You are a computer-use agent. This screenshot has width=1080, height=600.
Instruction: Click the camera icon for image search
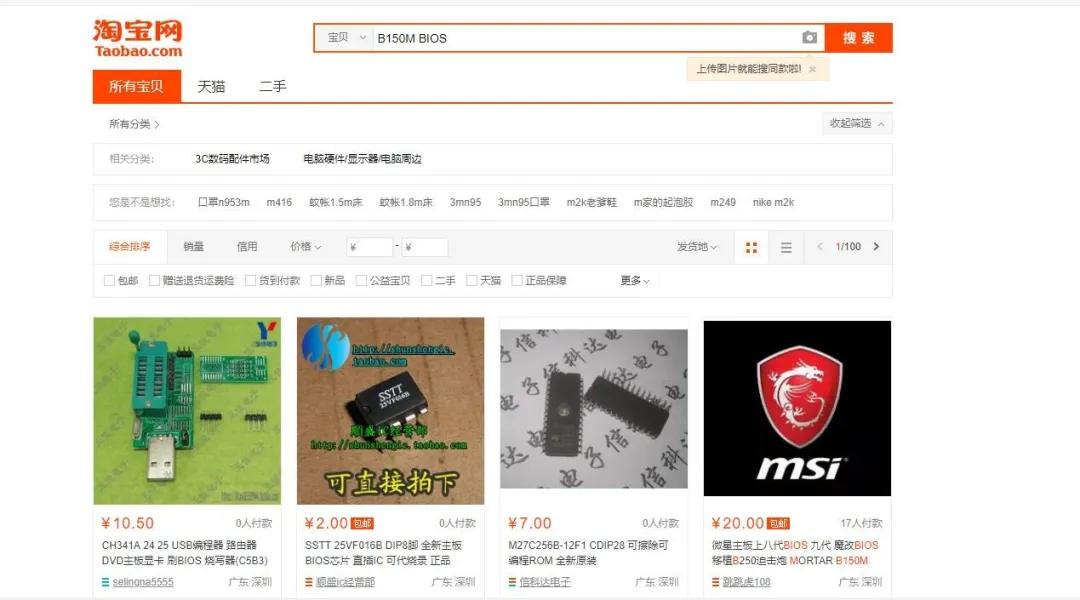pyautogui.click(x=810, y=37)
